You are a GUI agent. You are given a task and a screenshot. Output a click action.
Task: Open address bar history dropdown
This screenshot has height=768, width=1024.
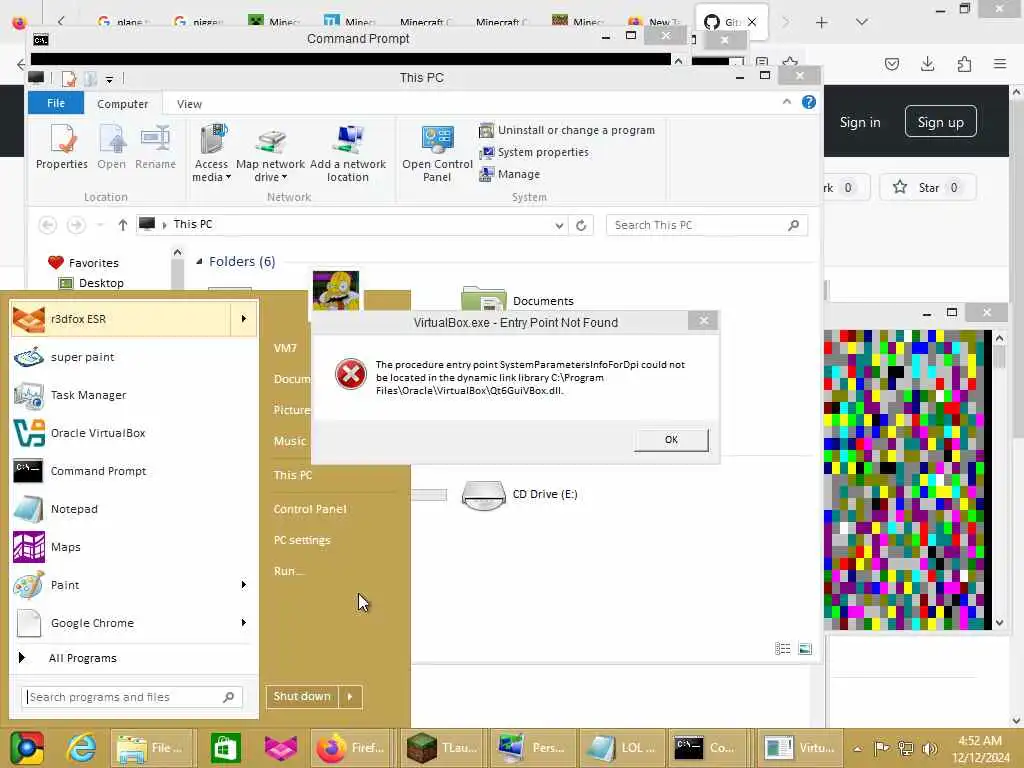click(559, 225)
